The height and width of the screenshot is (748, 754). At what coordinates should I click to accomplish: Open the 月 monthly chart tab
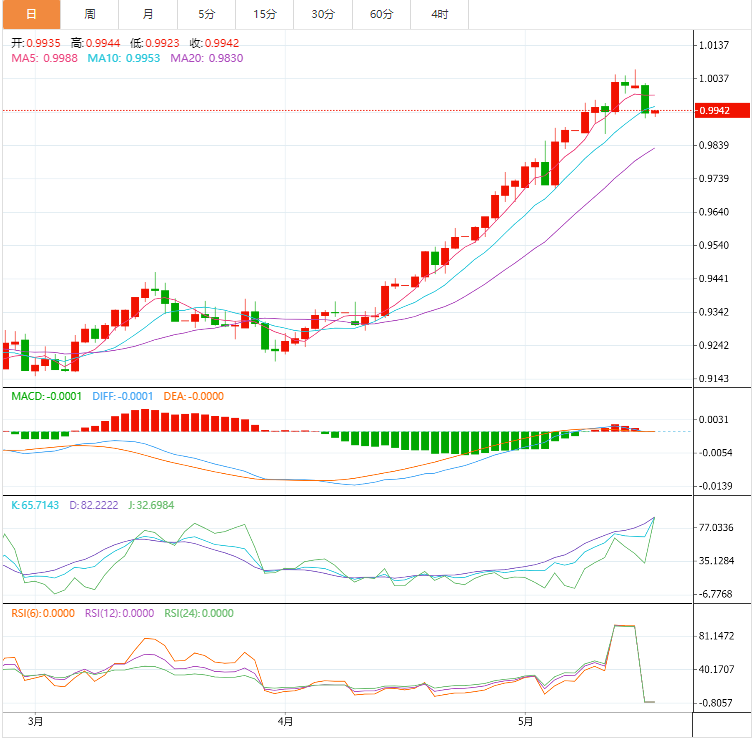click(x=148, y=14)
